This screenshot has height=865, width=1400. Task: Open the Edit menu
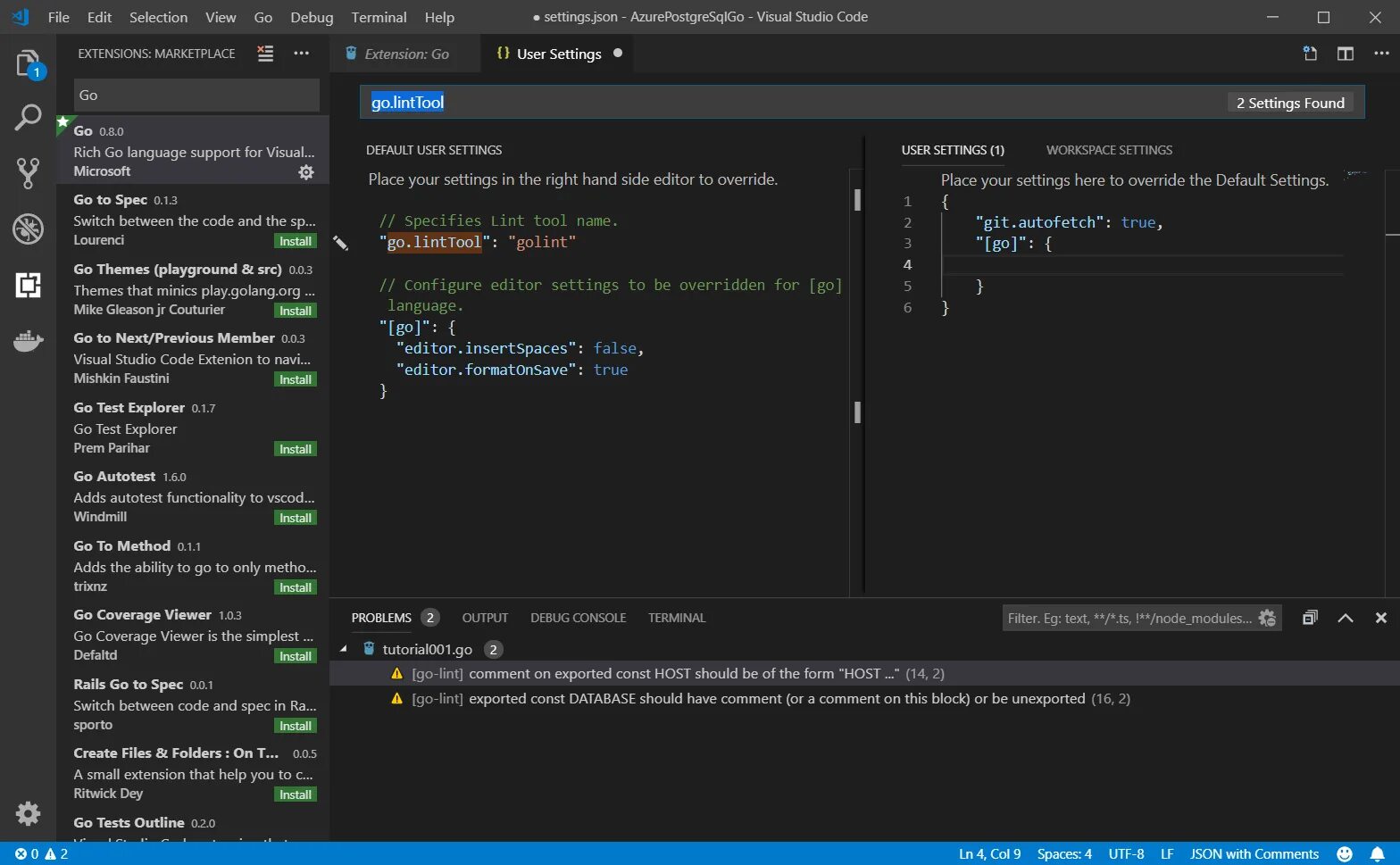[x=99, y=17]
